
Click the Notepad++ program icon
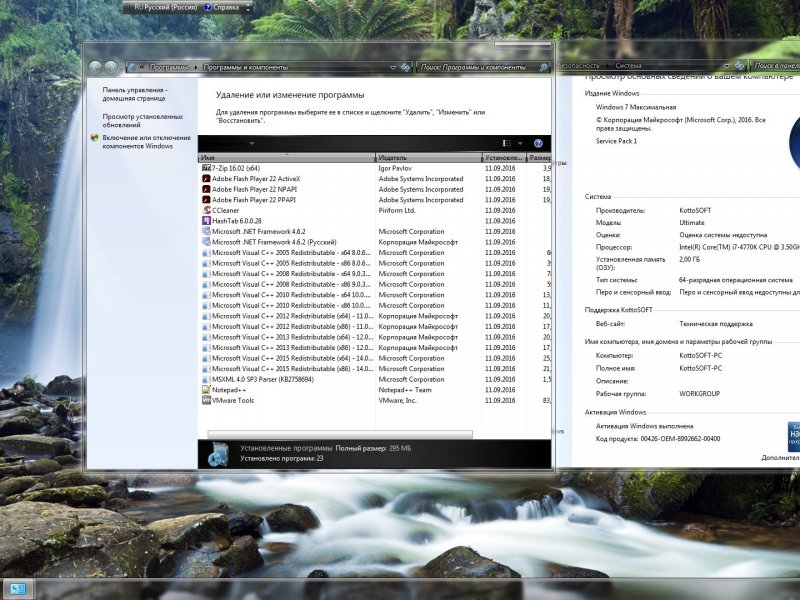206,390
